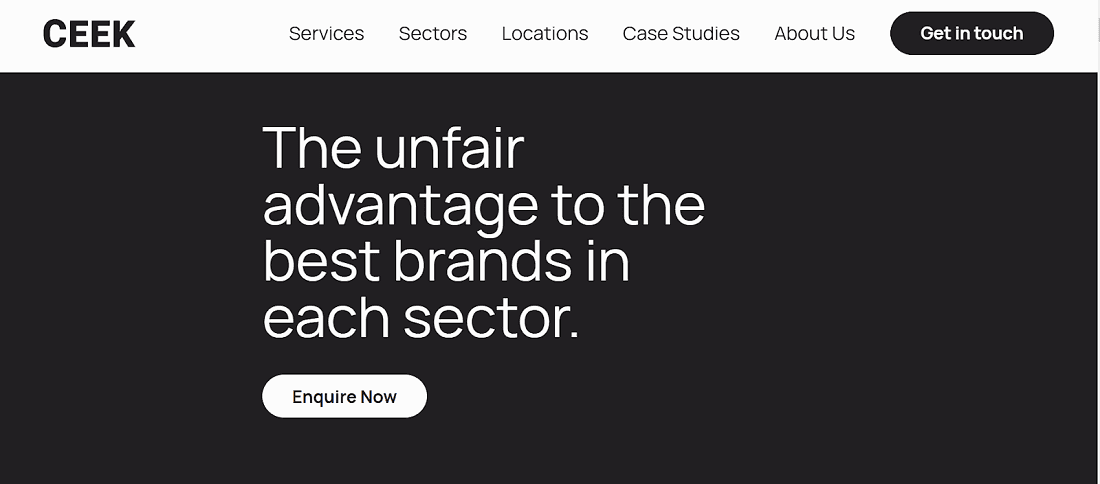Open the Services menu
The width and height of the screenshot is (1100, 484).
(x=326, y=34)
